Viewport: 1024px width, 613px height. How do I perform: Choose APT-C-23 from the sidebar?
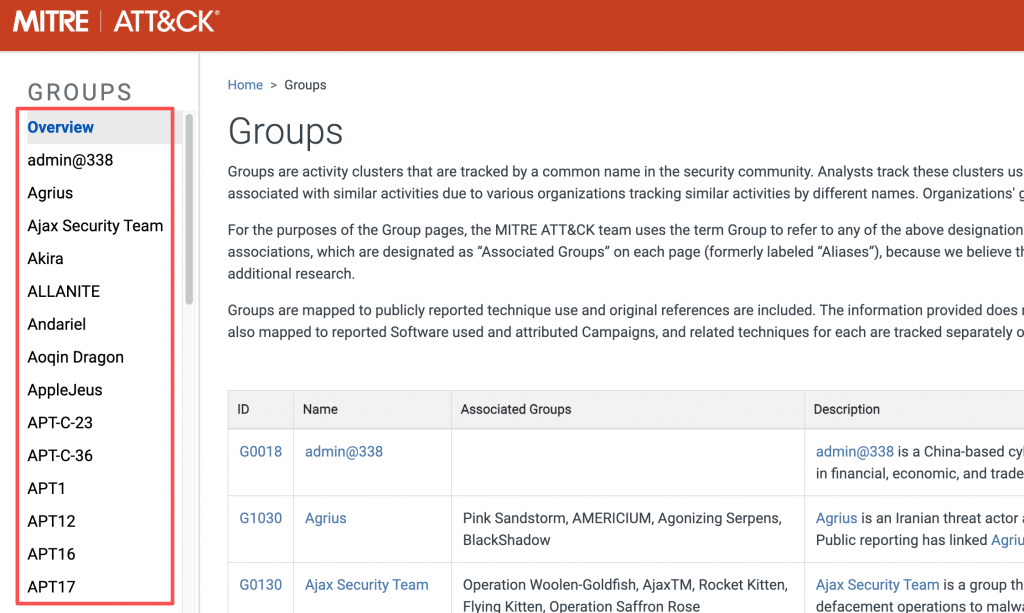pos(60,423)
